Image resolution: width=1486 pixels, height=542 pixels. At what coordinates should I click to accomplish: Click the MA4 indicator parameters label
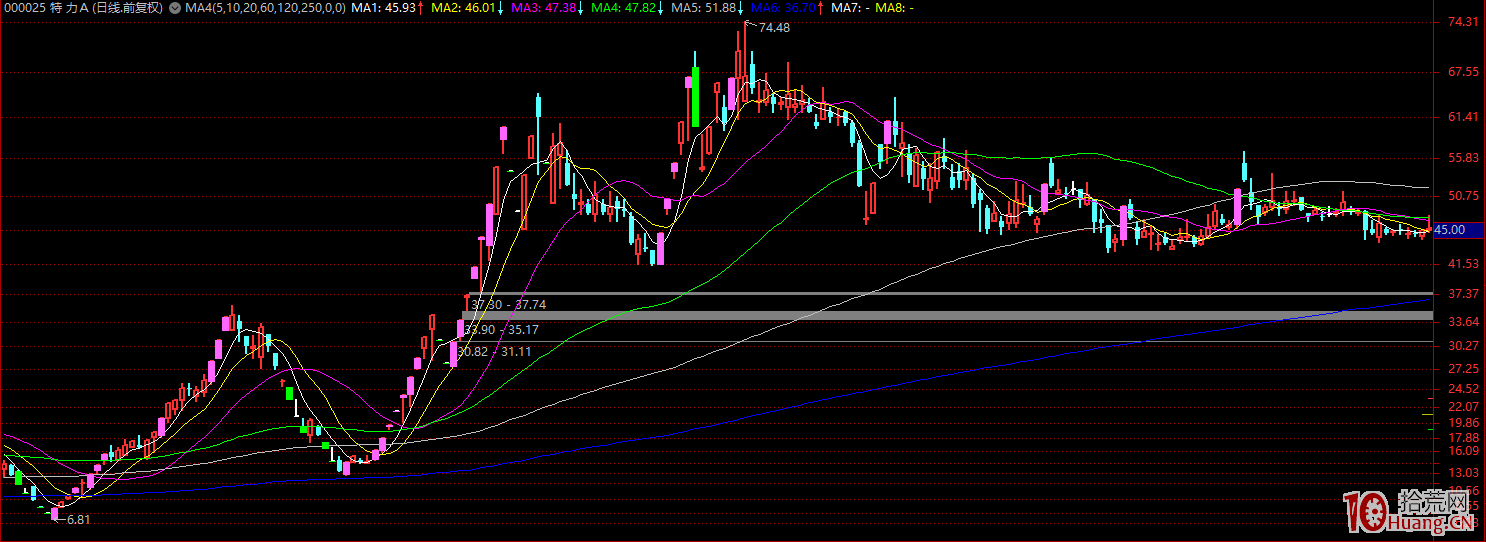[x=265, y=8]
